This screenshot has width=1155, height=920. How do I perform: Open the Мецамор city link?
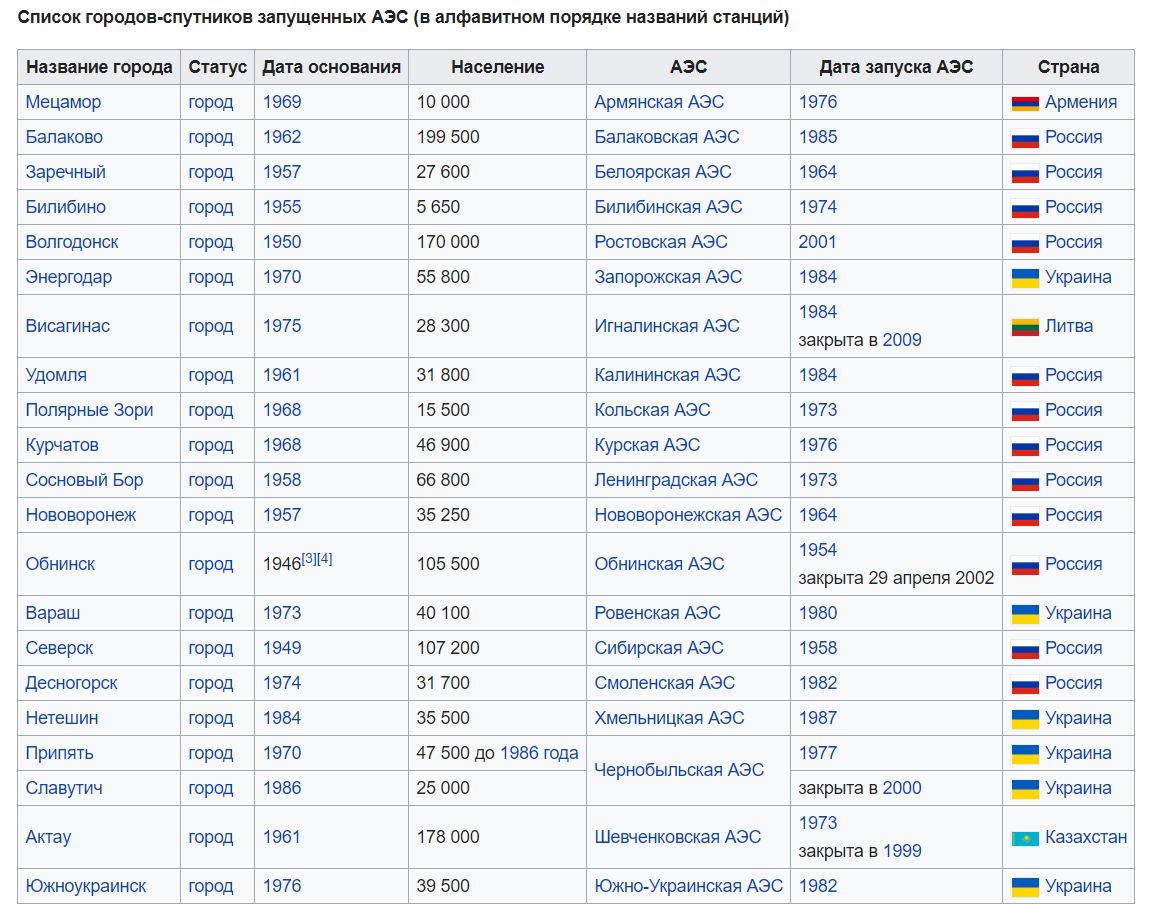(63, 102)
